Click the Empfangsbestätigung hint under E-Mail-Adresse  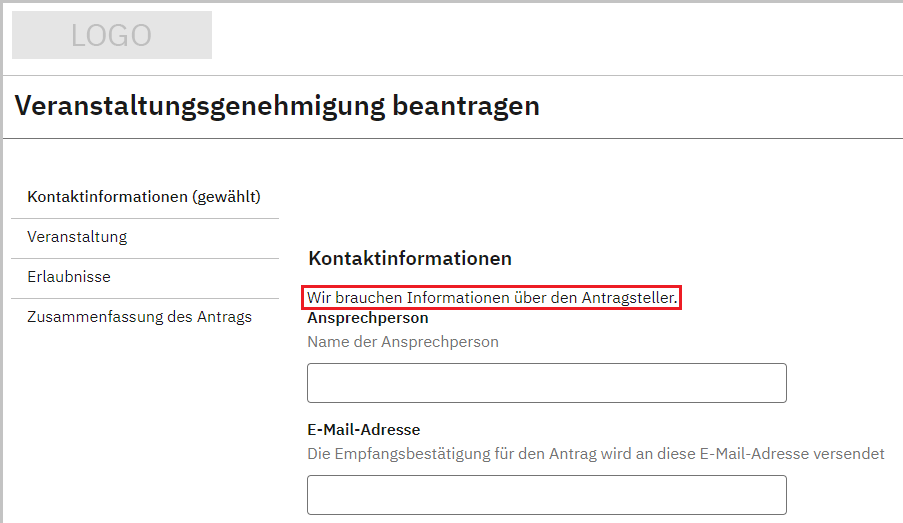click(595, 454)
